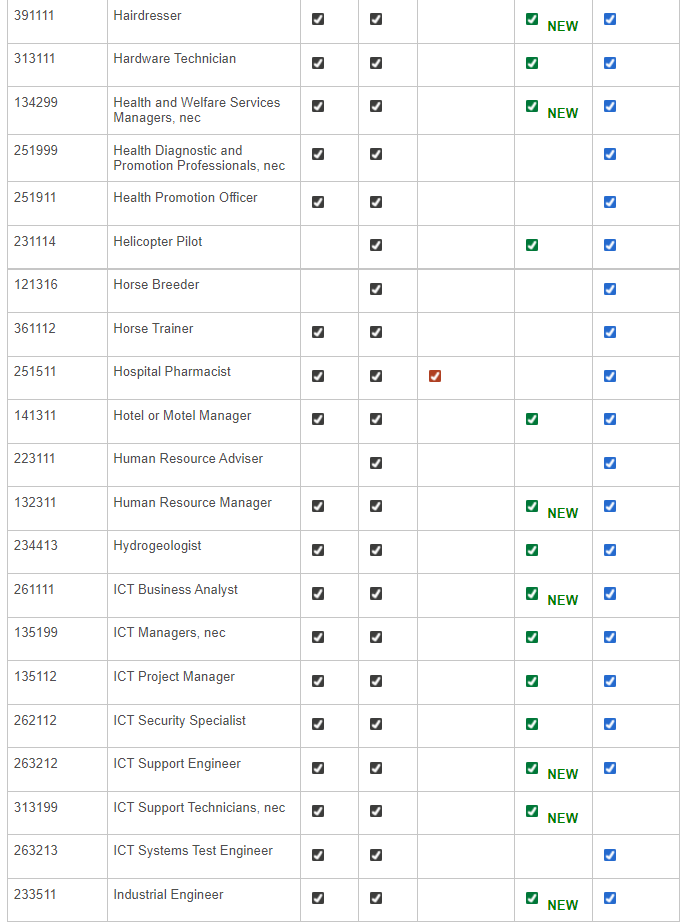The image size is (687, 922).
Task: Click the green checkbox for Hydrogeologist
Action: click(x=532, y=550)
